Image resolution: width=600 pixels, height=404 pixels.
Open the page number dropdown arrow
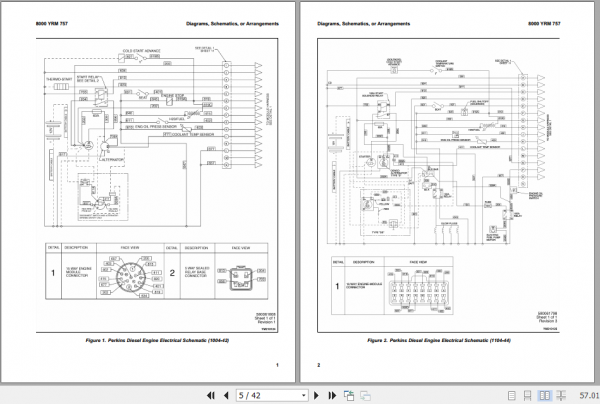pyautogui.click(x=303, y=395)
